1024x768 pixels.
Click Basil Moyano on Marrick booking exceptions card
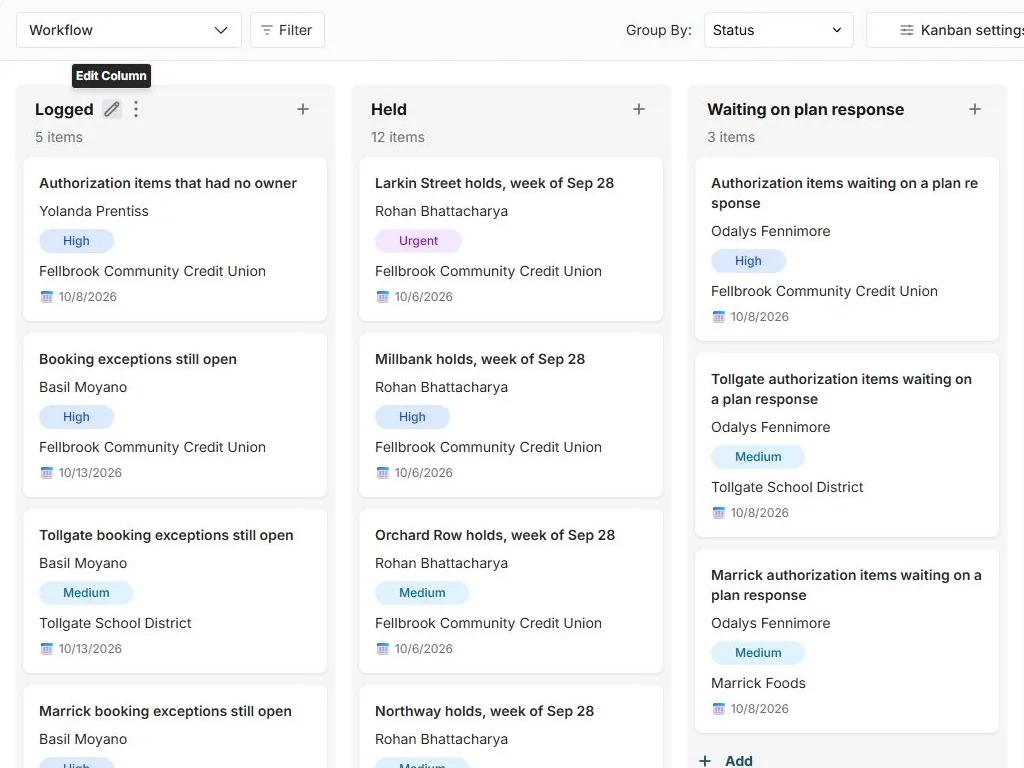coord(83,739)
